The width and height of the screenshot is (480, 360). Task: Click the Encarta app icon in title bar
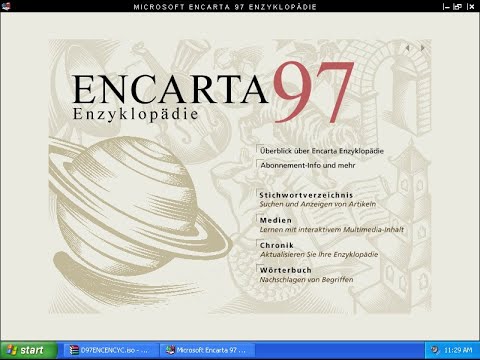click(6, 6)
